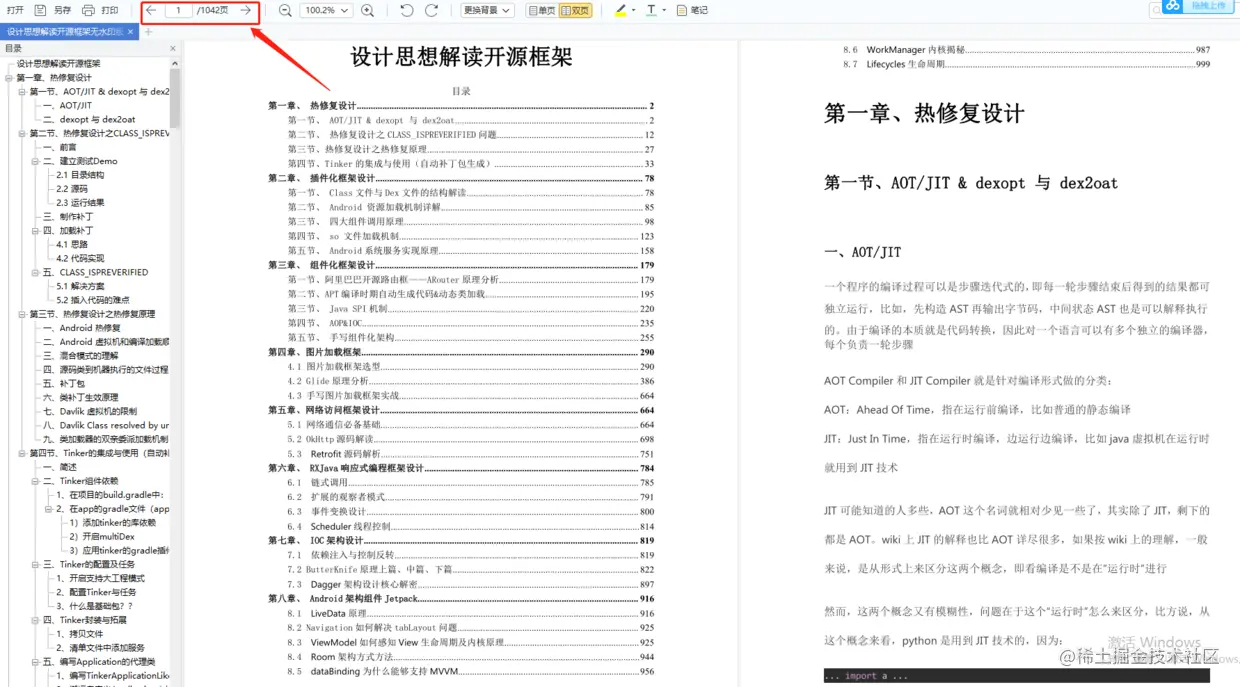Select outline item 2.3 运行结果
The height and width of the screenshot is (687, 1240).
pos(80,202)
